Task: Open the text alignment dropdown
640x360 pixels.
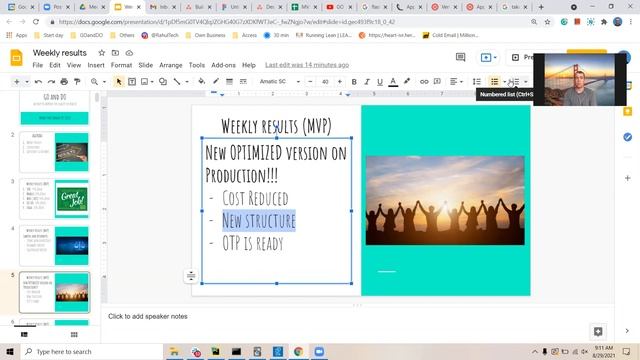Action: [456, 82]
